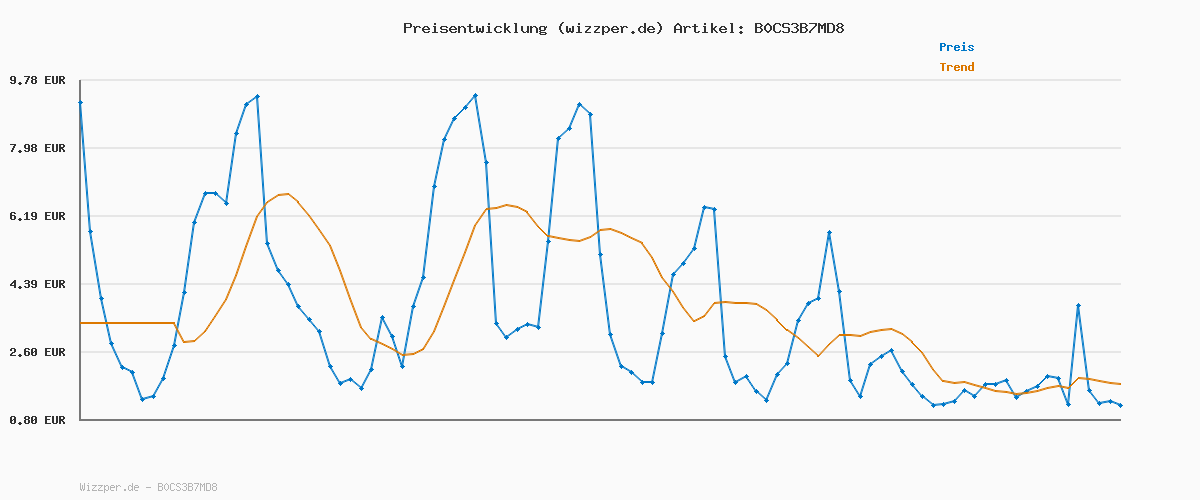This screenshot has width=1200, height=500.
Task: Click the 'Trend' legend label
Action: 956,67
